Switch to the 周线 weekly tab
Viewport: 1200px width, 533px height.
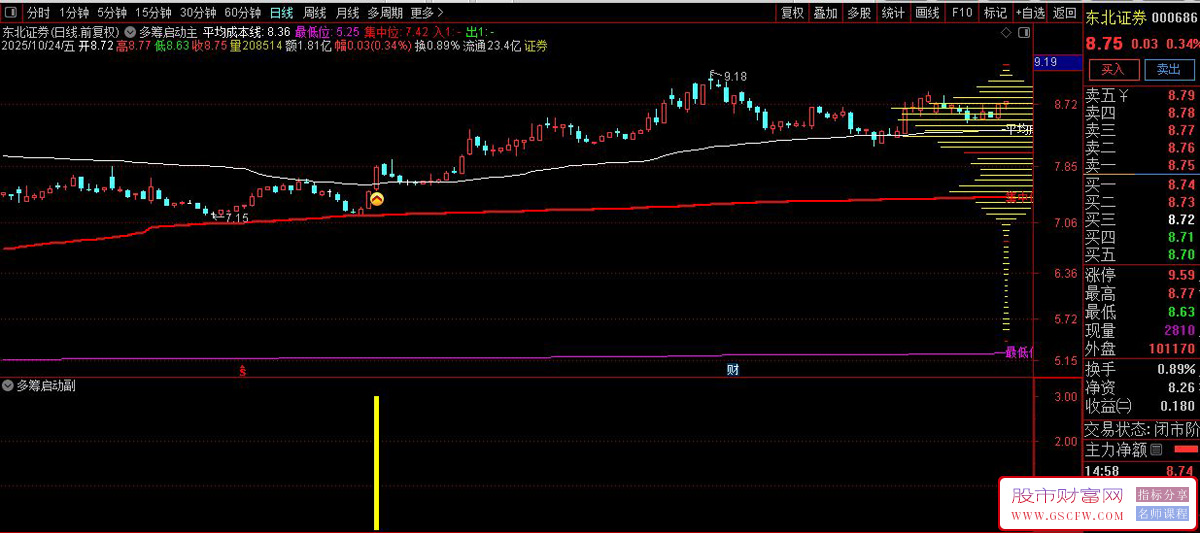click(x=315, y=13)
